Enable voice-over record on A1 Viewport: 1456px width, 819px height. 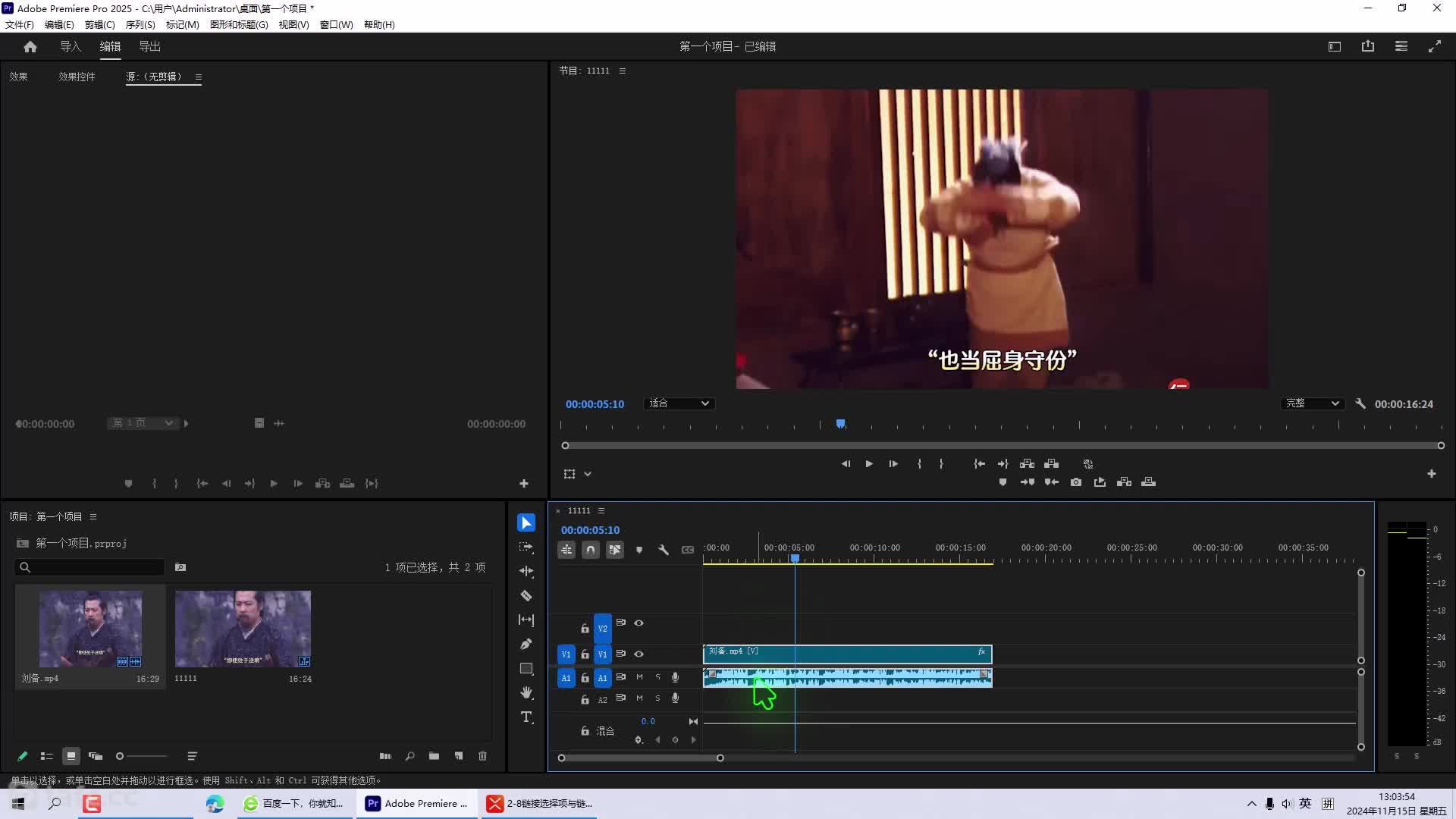675,676
